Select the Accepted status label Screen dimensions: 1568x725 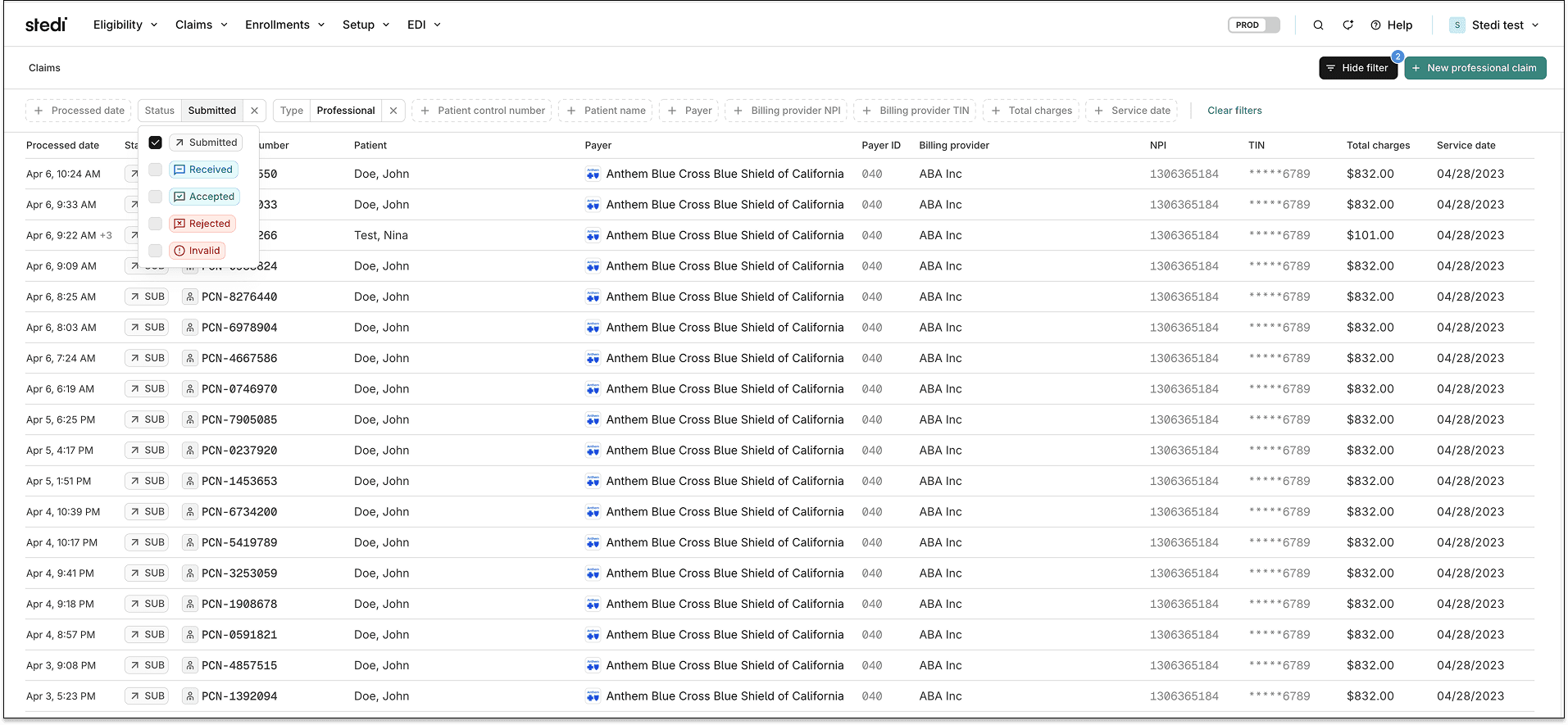point(204,197)
